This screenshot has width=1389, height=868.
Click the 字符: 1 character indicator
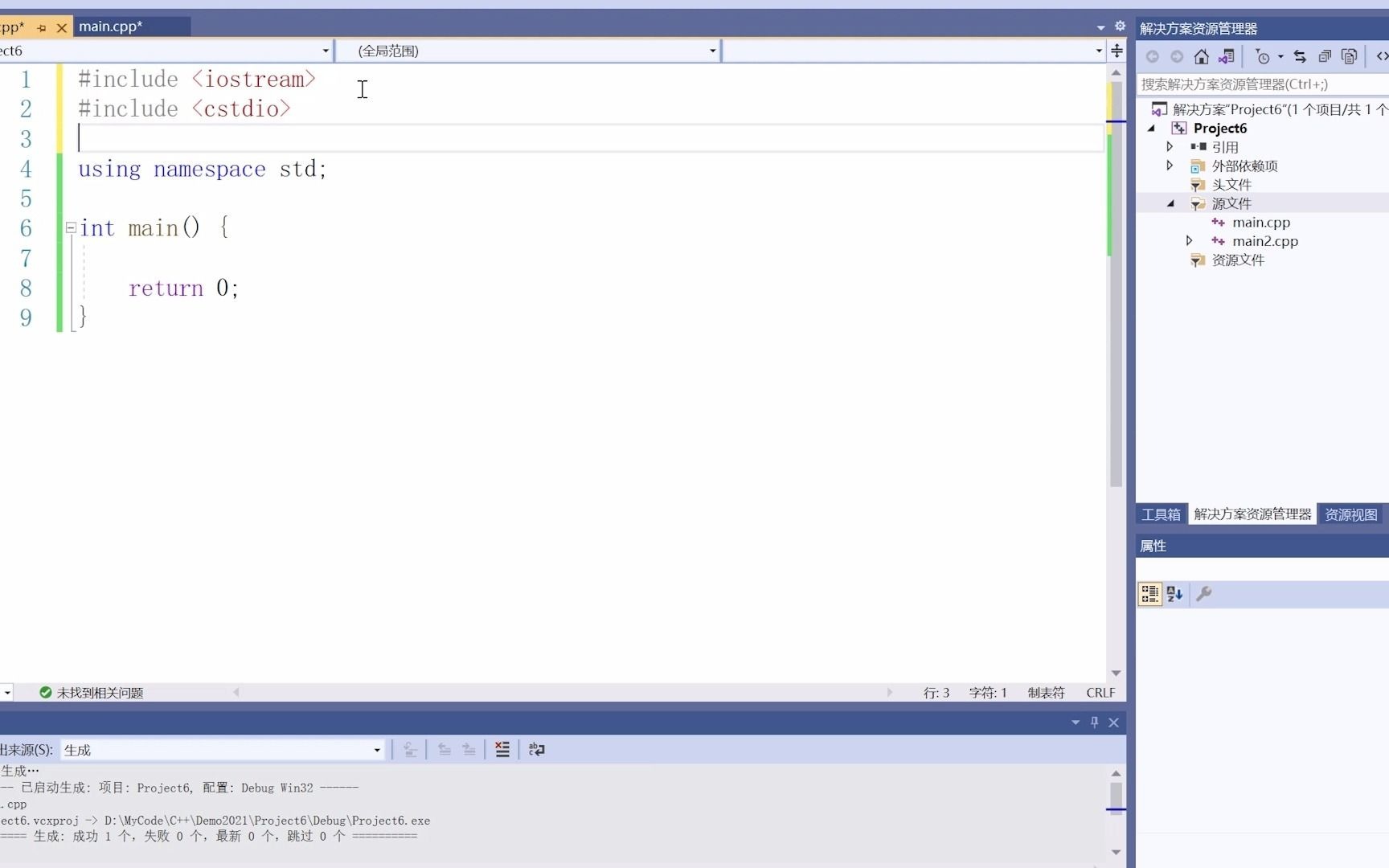coord(988,693)
